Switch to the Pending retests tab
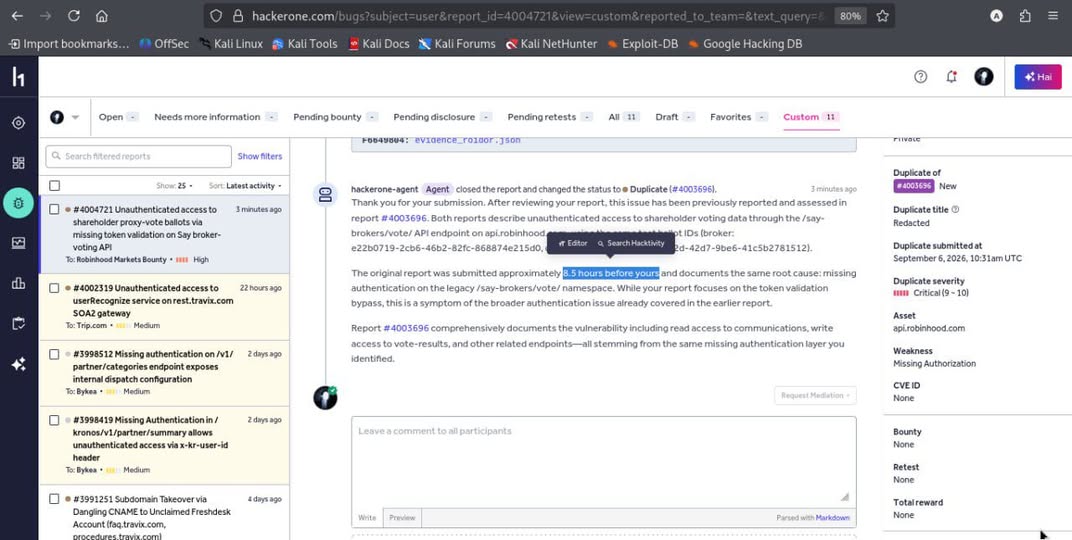The width and height of the screenshot is (1072, 540). [550, 117]
